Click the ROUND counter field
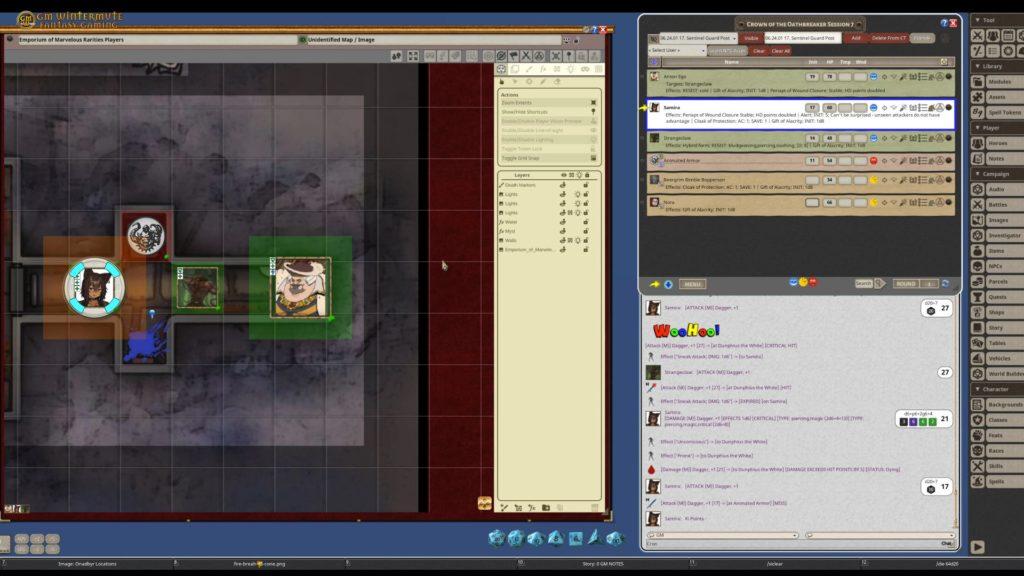Screen dimensions: 1024x576 pyautogui.click(x=928, y=284)
